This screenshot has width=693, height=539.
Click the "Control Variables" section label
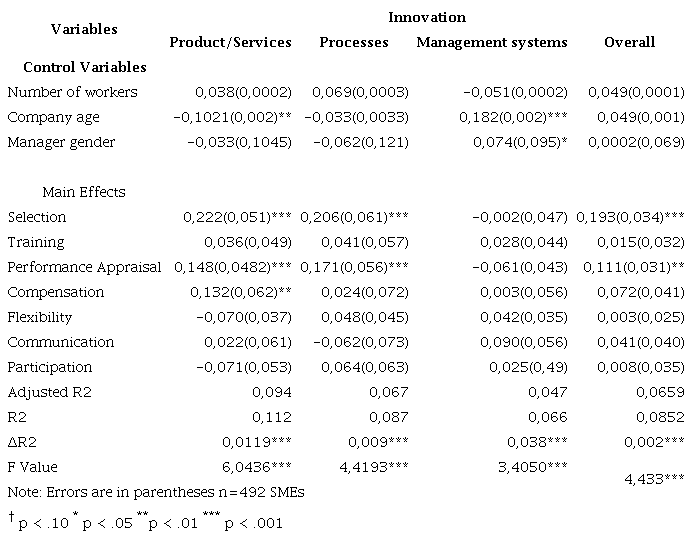tap(85, 67)
